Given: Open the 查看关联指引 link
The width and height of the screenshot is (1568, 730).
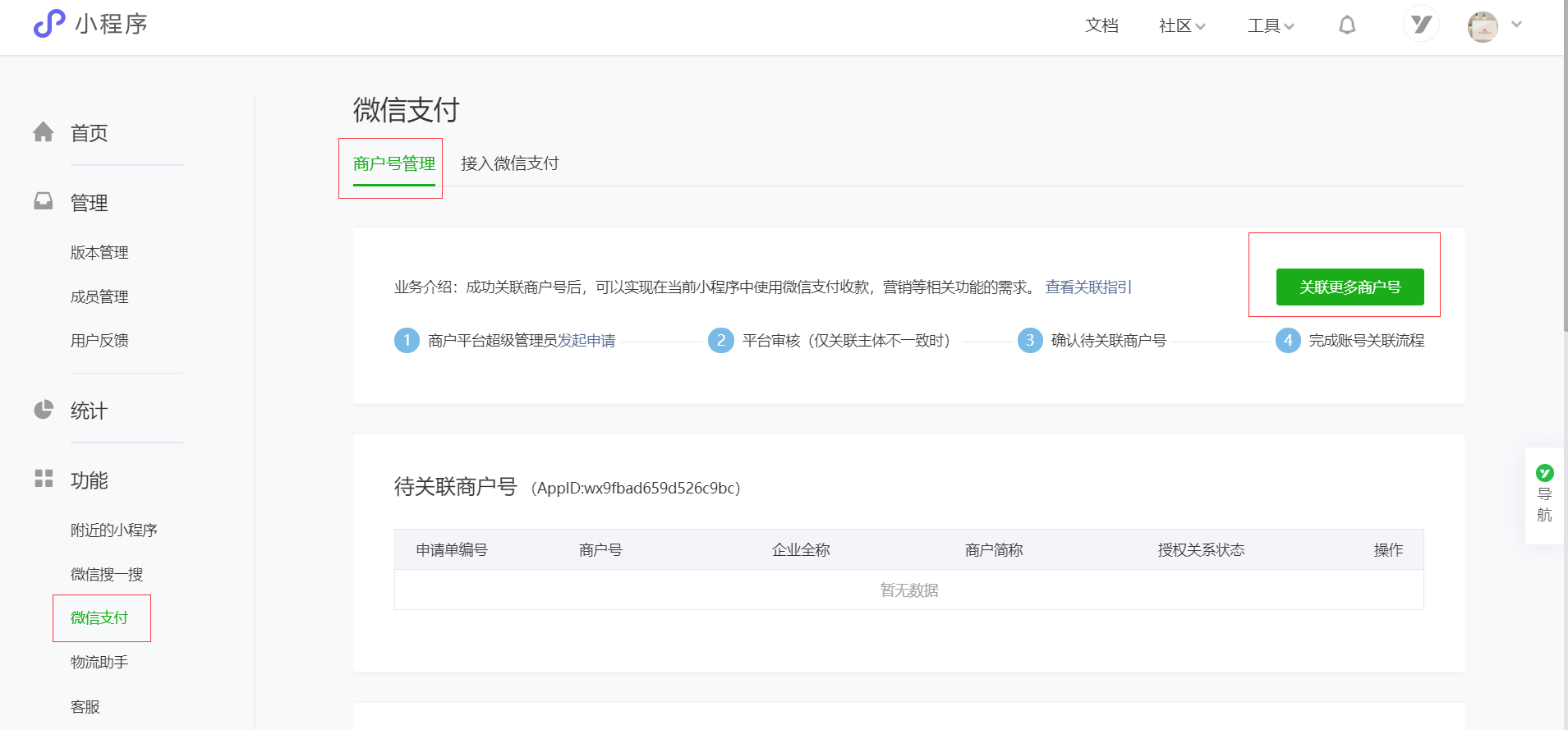Looking at the screenshot, I should (x=1089, y=287).
